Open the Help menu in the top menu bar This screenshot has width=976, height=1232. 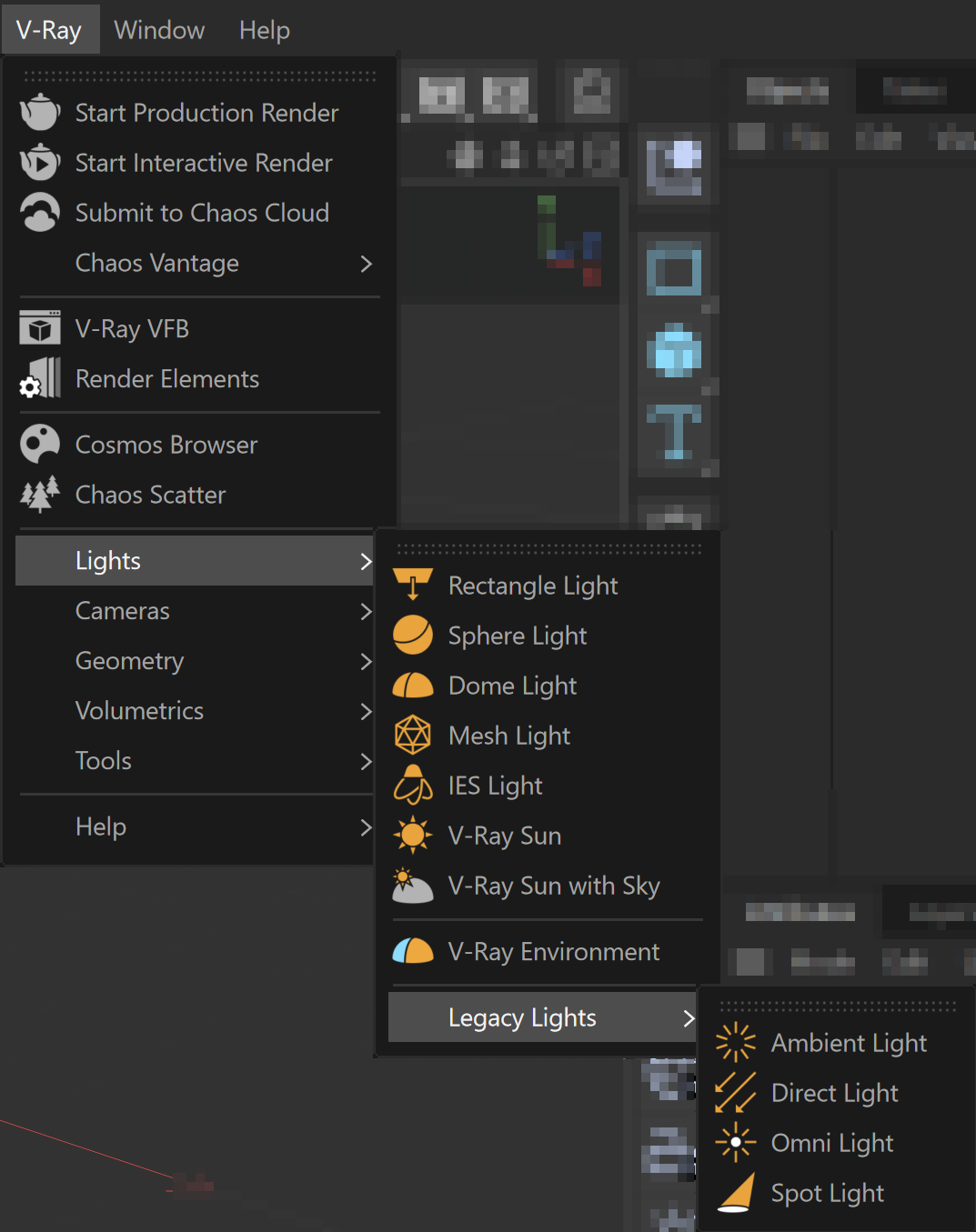pos(265,30)
